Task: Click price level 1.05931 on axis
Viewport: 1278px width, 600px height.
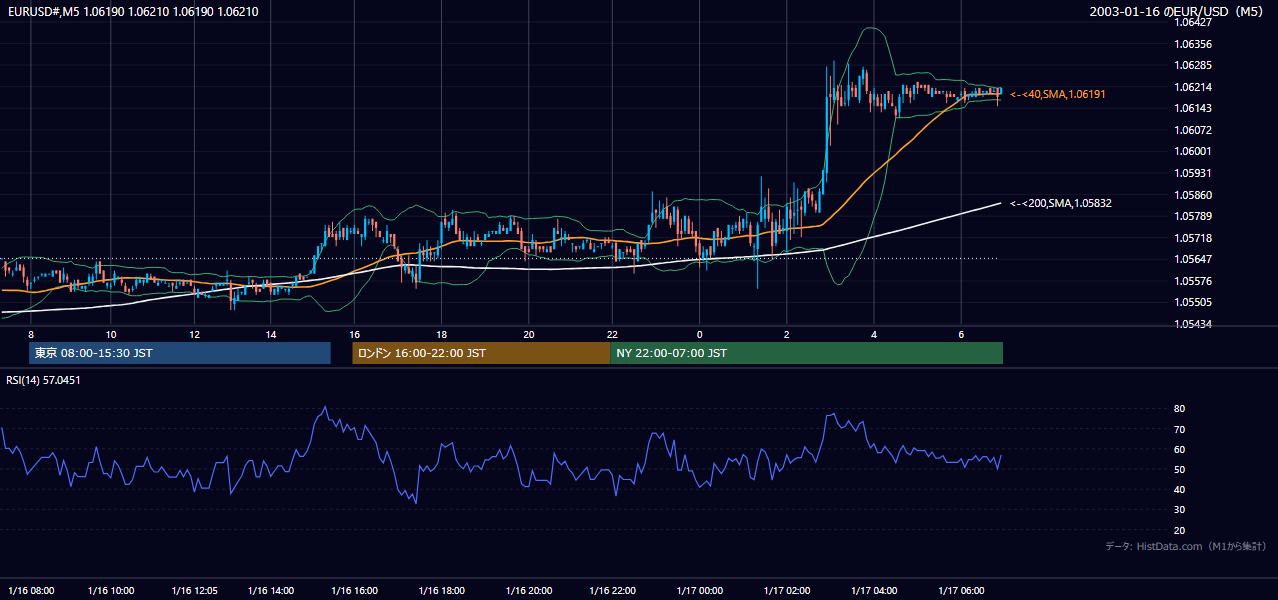Action: (x=1194, y=173)
